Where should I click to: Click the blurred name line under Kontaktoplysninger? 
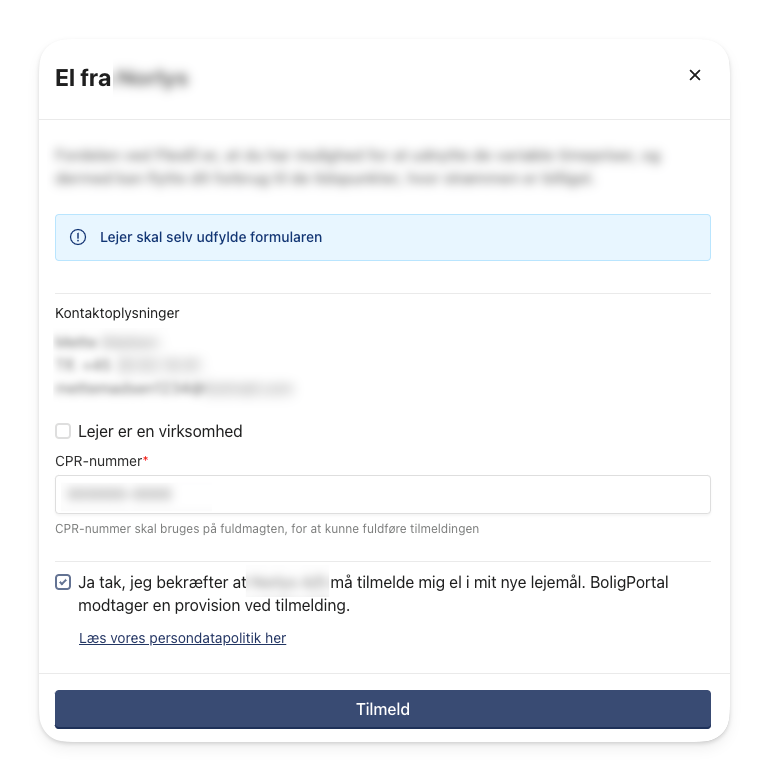tap(107, 342)
